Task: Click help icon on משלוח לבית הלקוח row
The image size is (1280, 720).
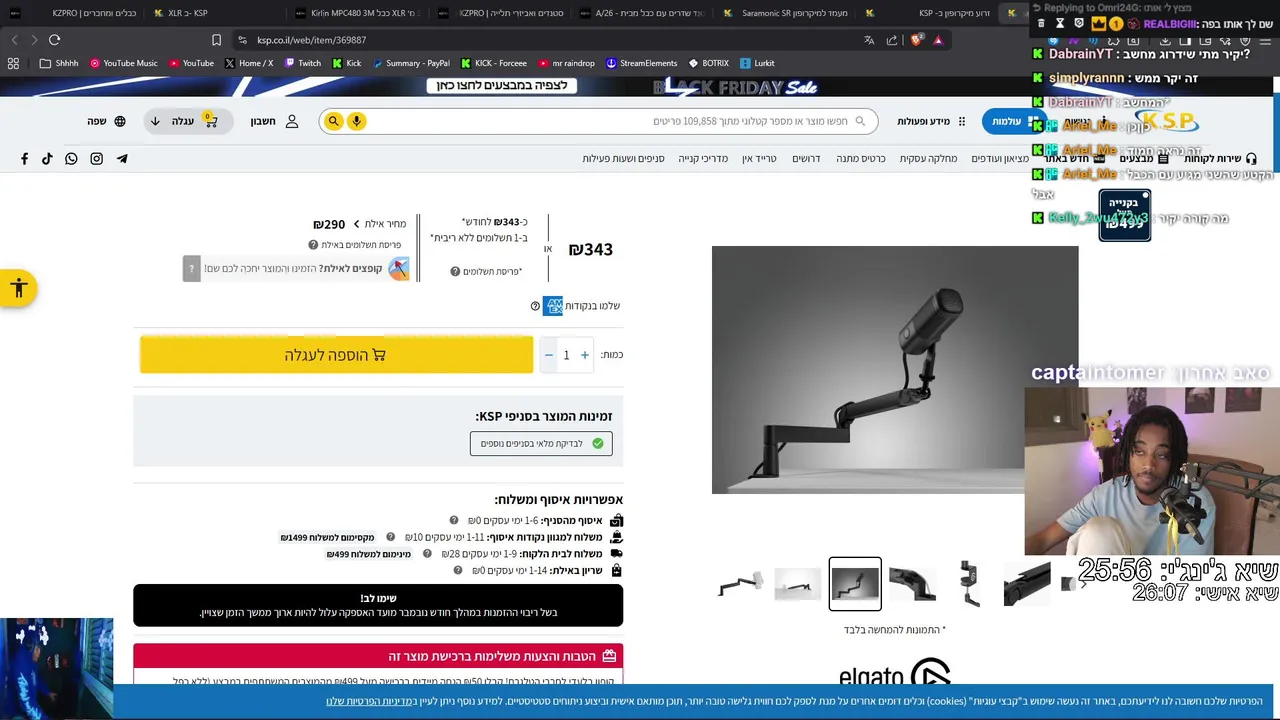Action: 427,554
